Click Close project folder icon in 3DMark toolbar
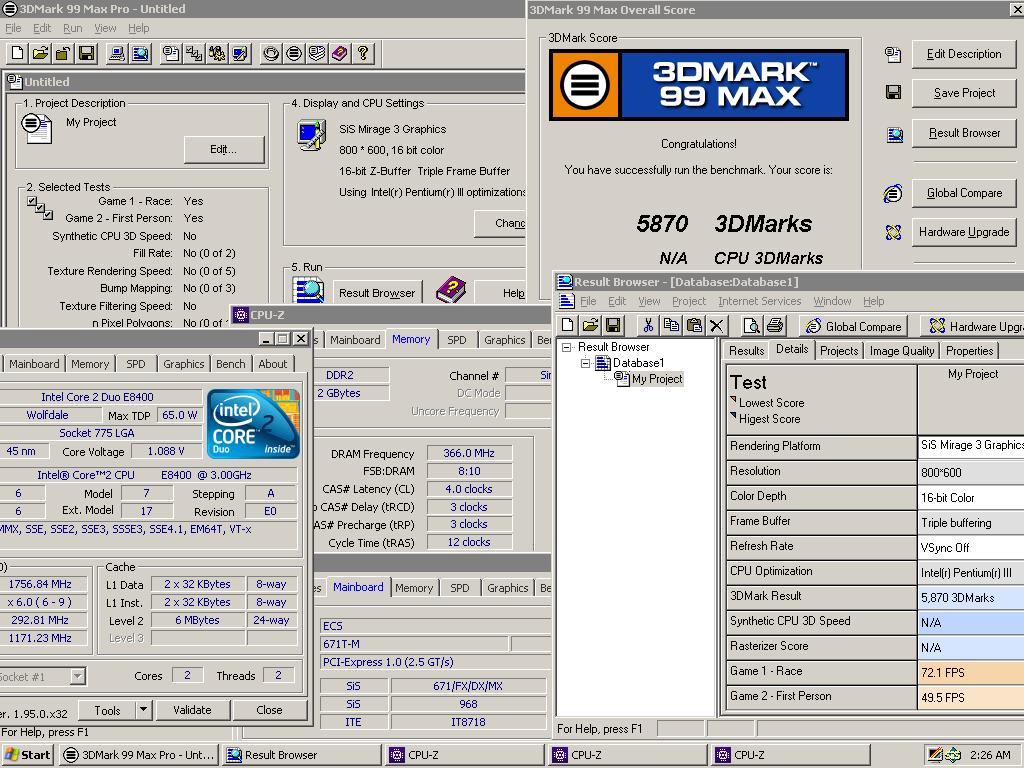1024x768 pixels. (x=63, y=53)
